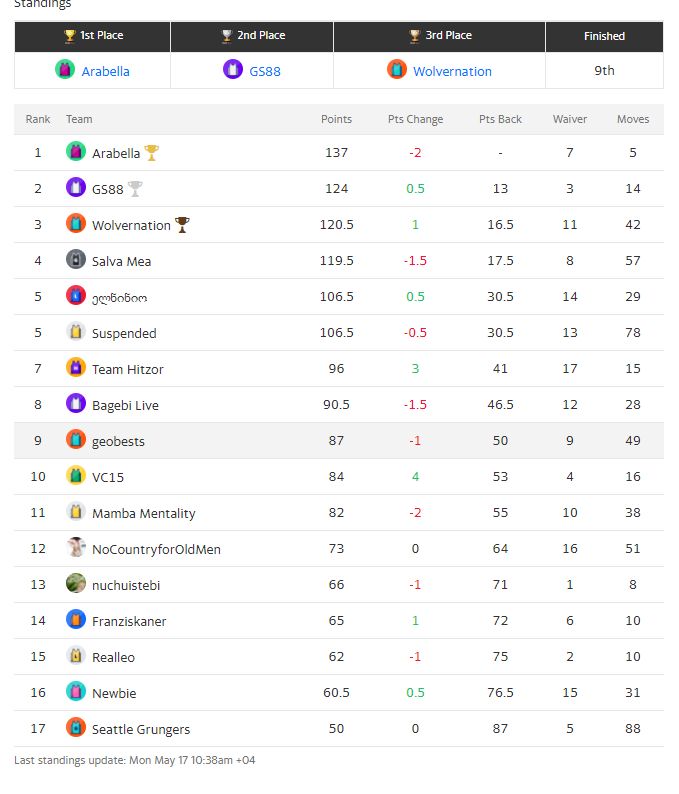Click Wolvernation's orange team logo in row 3
The height and width of the screenshot is (794, 679).
(x=76, y=224)
